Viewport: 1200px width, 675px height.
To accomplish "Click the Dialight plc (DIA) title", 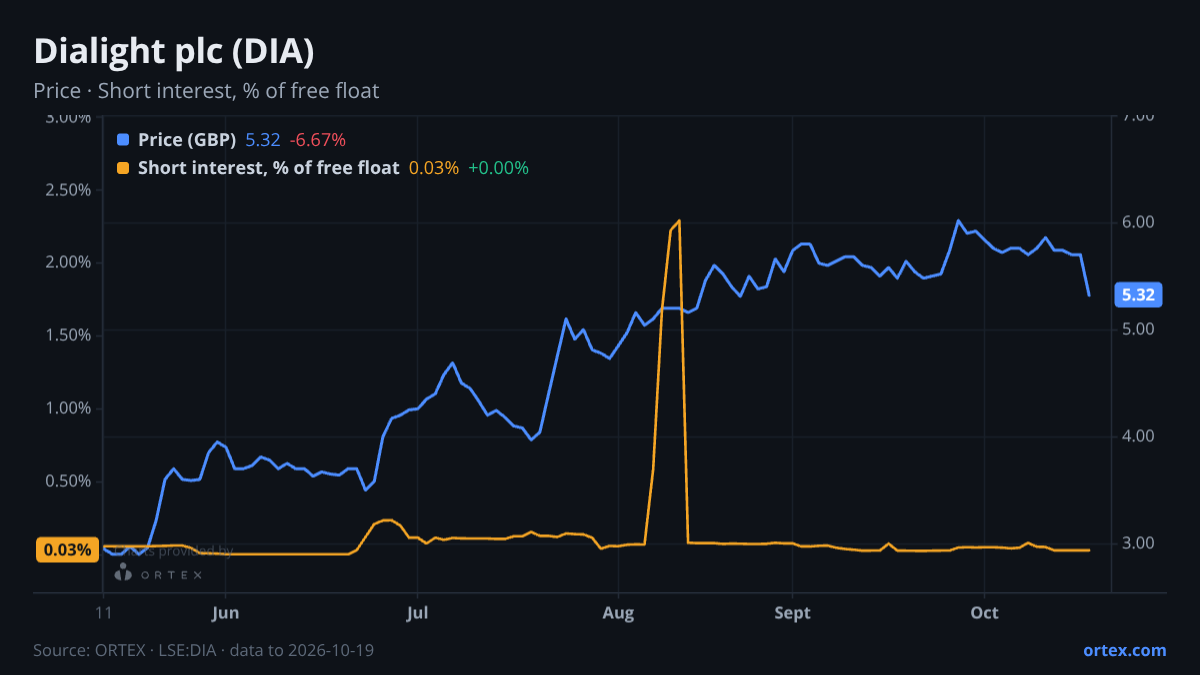I will point(174,52).
